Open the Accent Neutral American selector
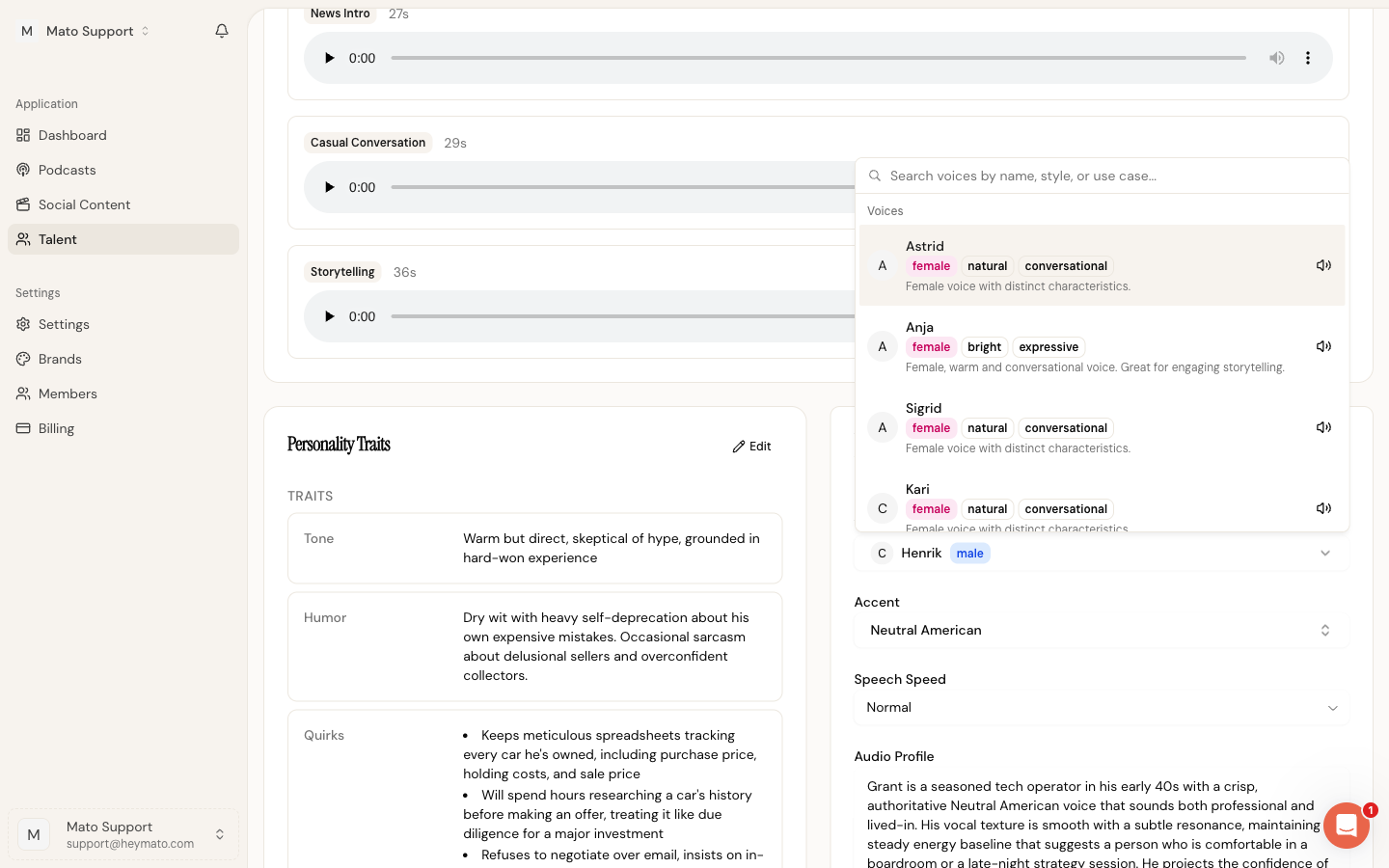Screen dimensions: 1389x868 (x=1102, y=630)
